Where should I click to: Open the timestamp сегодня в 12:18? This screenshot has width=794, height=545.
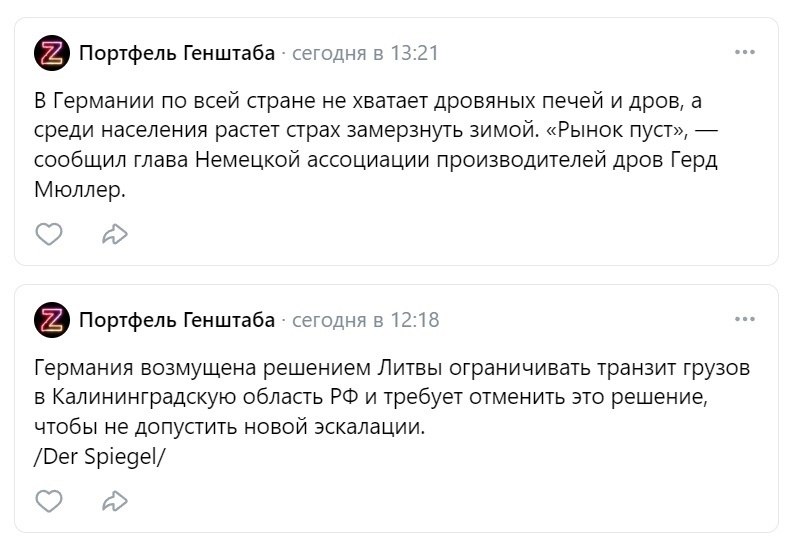366,320
